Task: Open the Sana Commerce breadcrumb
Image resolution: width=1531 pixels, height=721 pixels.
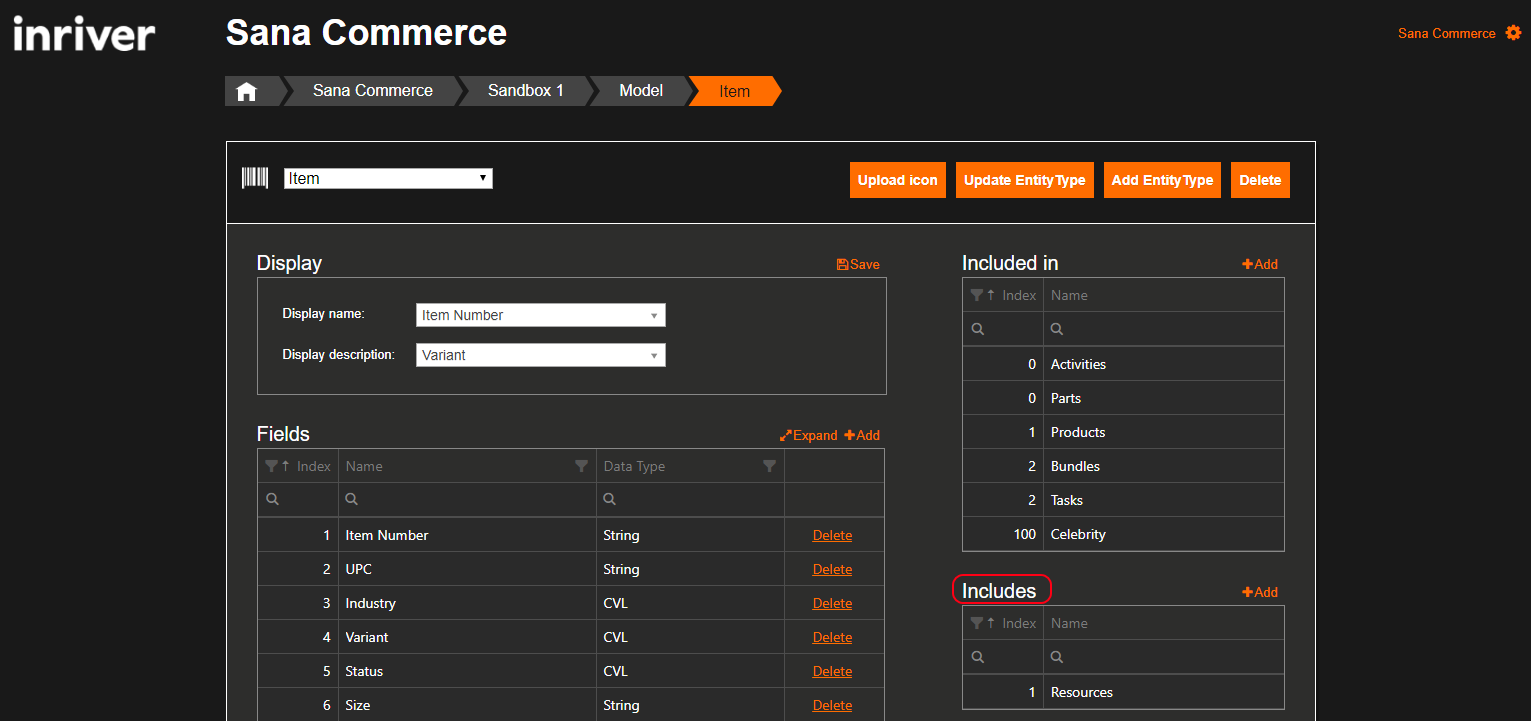Action: pyautogui.click(x=373, y=91)
